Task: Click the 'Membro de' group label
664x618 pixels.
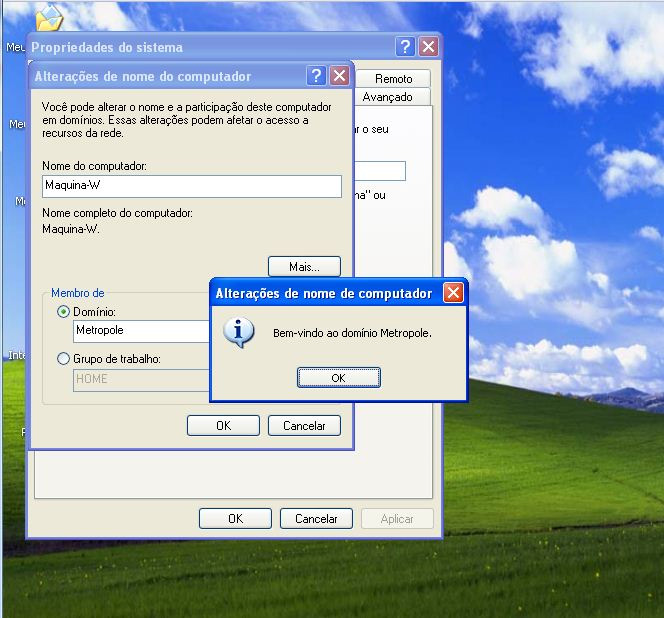Action: pyautogui.click(x=77, y=293)
